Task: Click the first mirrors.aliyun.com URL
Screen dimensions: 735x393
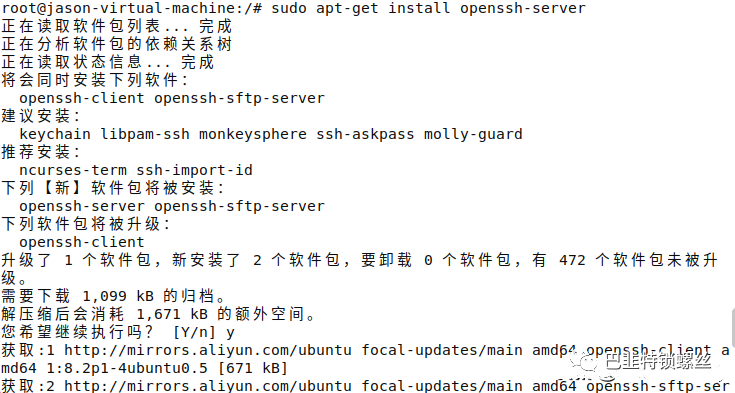Action: point(208,350)
